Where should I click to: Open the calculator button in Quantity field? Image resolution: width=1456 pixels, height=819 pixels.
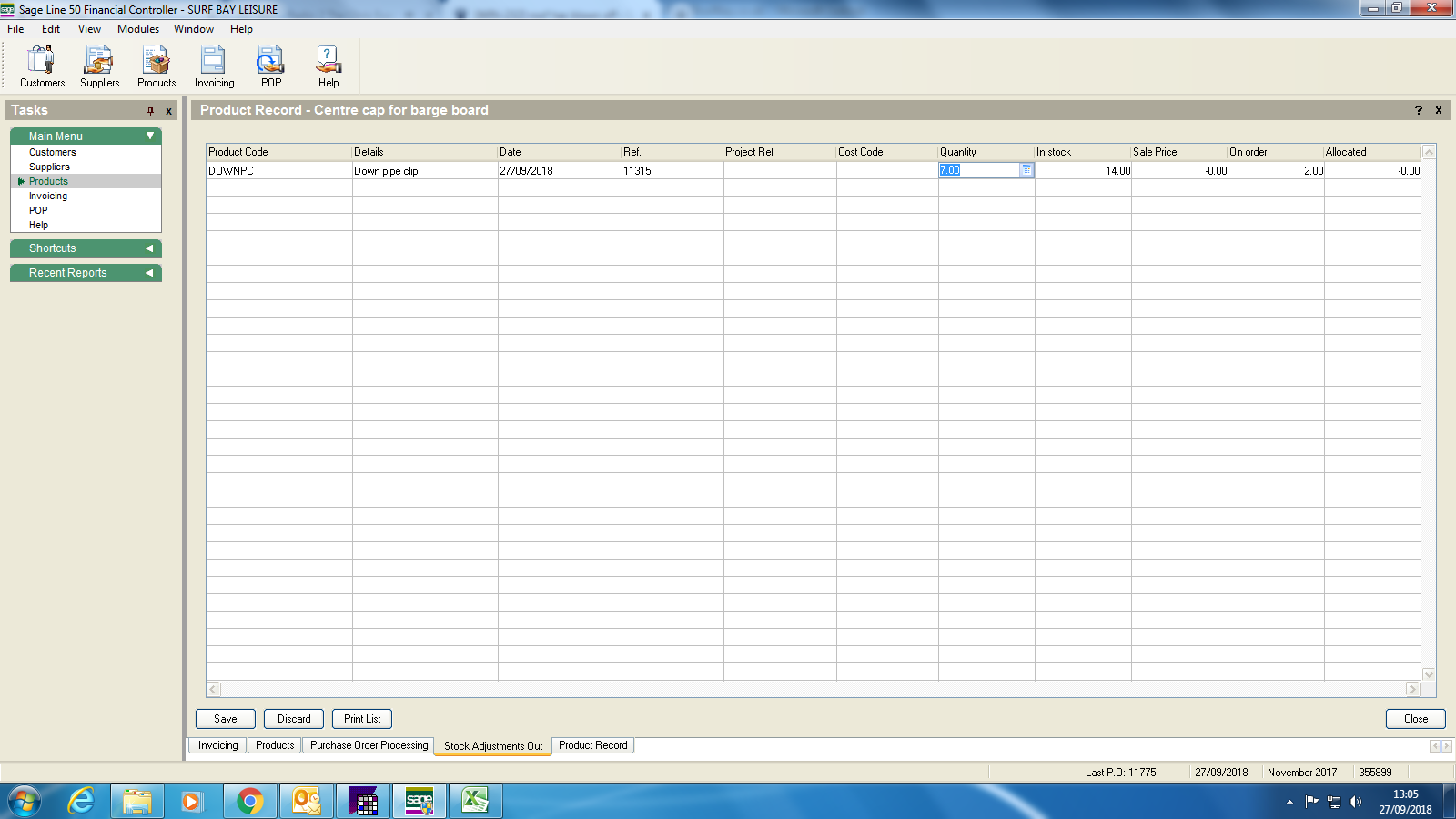[1026, 170]
